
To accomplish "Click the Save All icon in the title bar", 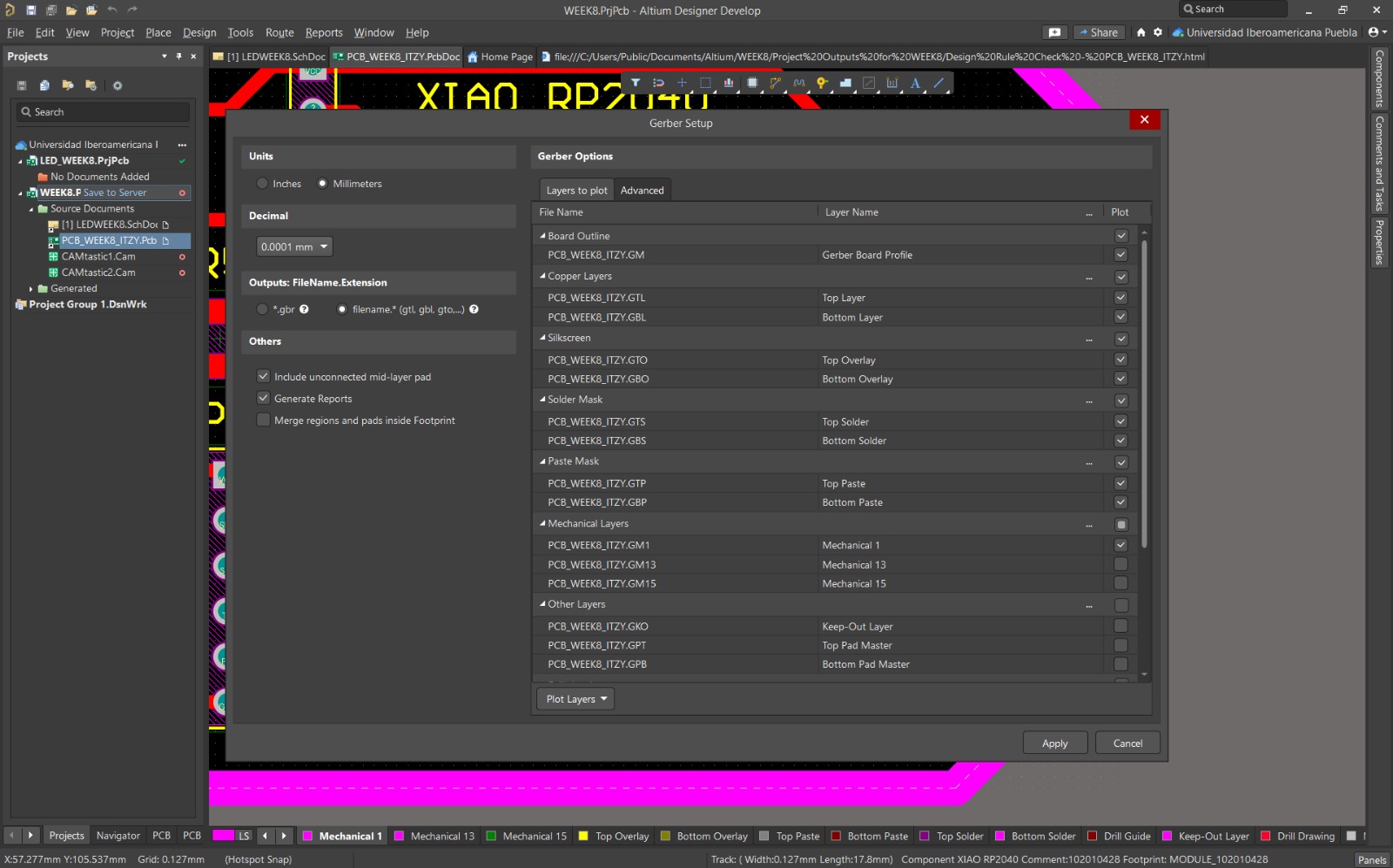I will click(x=50, y=10).
